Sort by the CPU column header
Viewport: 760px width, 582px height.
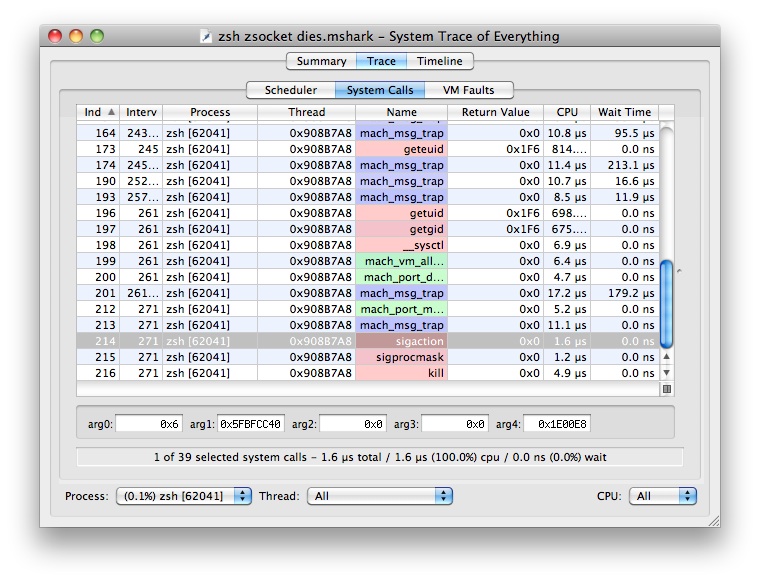[x=567, y=112]
